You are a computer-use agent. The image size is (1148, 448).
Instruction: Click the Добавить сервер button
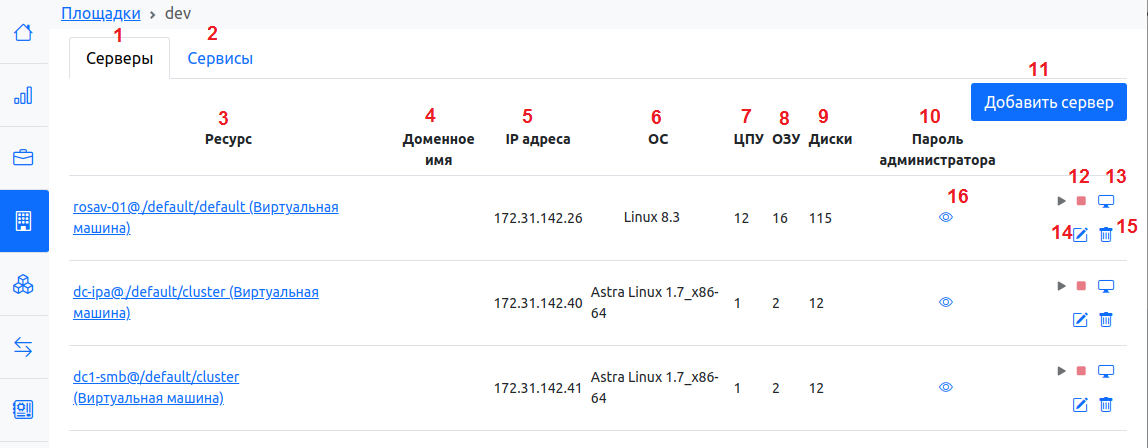click(1049, 102)
